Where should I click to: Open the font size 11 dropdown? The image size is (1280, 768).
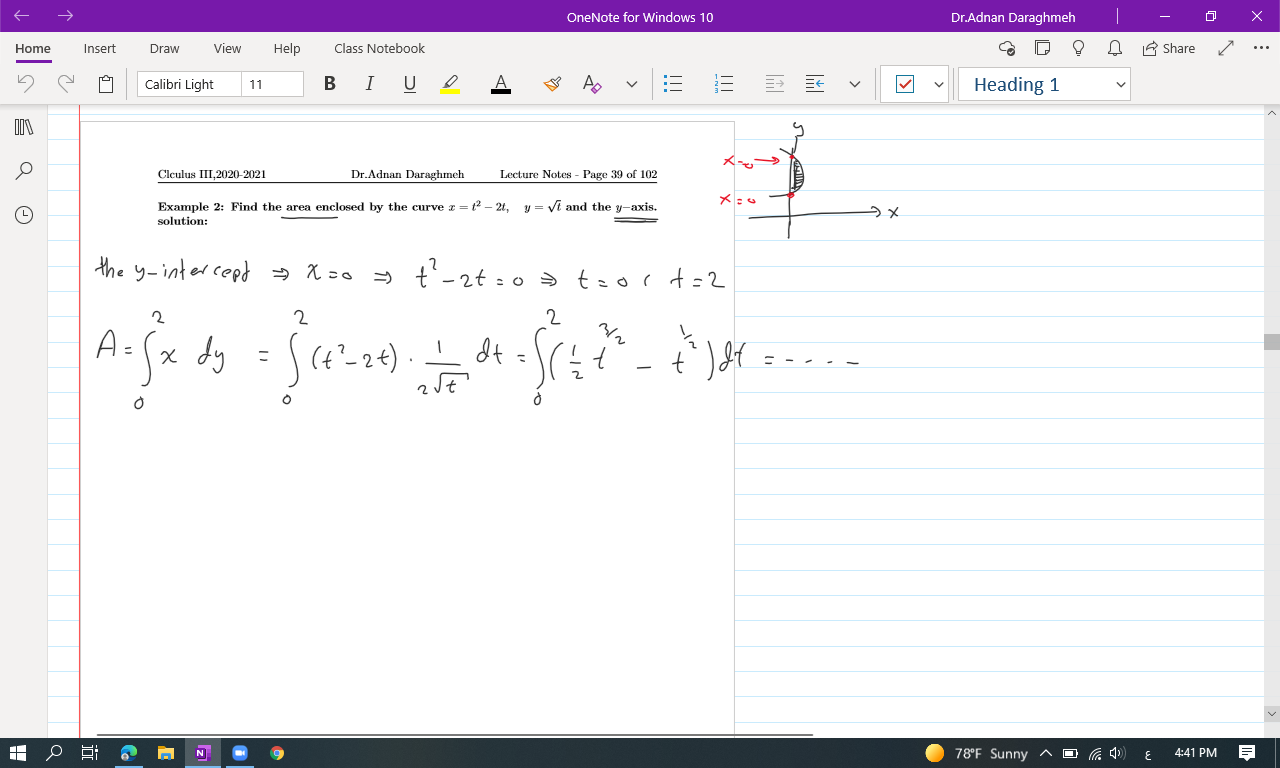point(272,84)
